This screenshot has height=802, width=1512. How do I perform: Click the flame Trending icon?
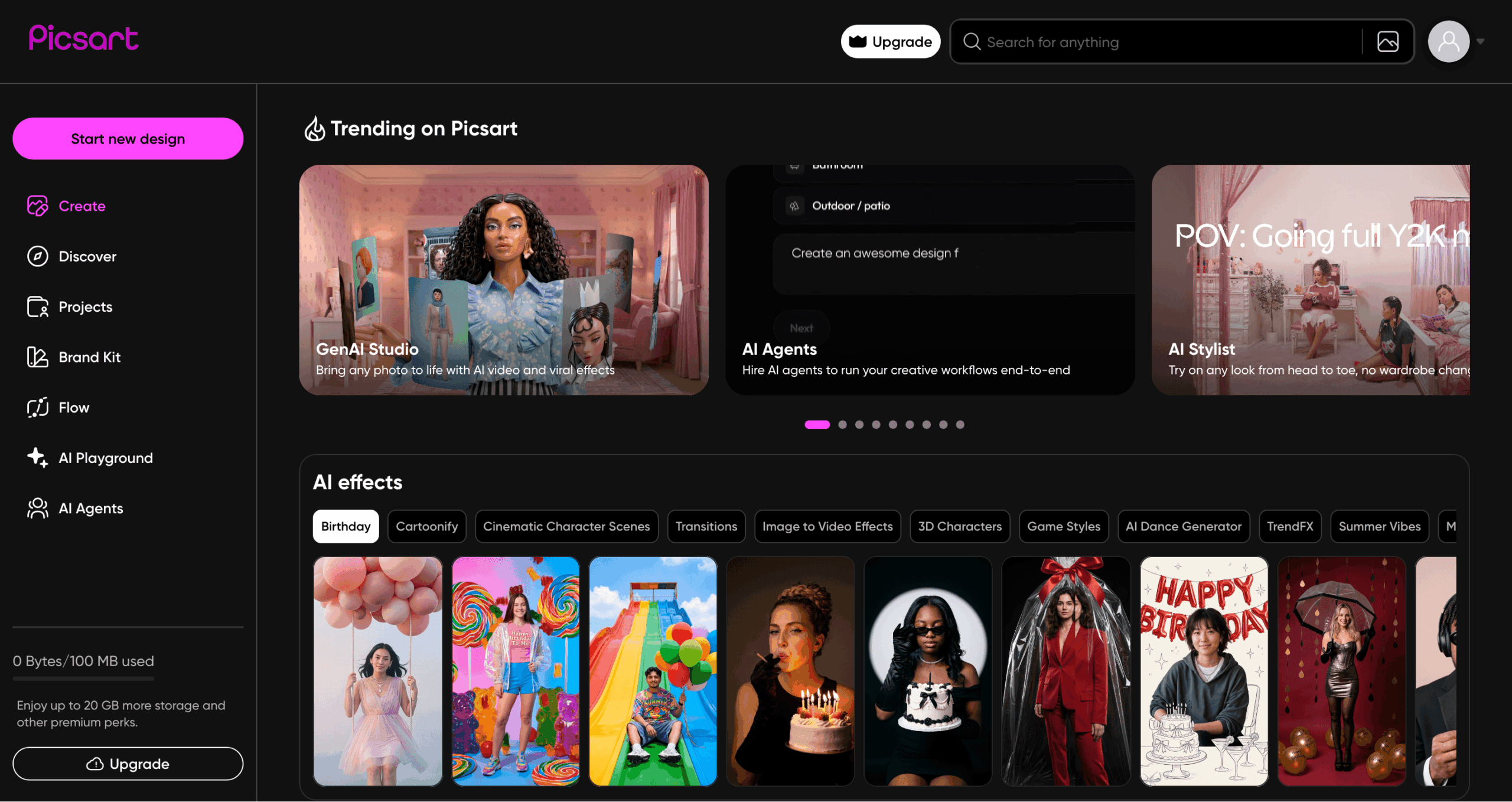314,129
